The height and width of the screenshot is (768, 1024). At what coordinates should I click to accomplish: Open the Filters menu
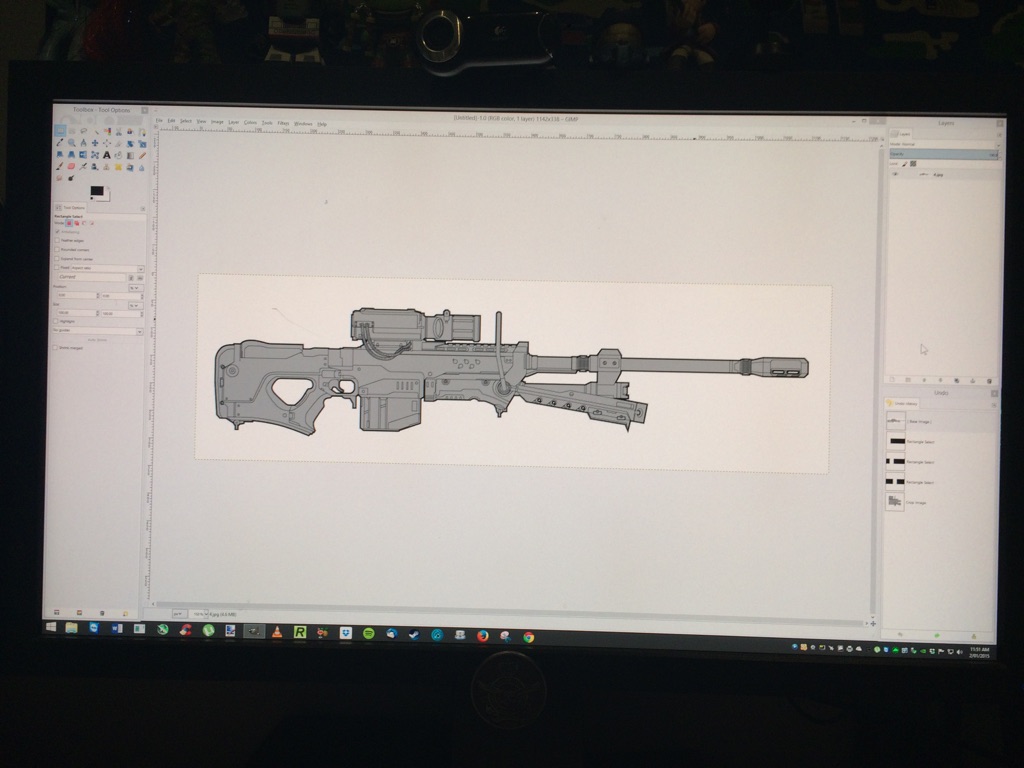(283, 123)
